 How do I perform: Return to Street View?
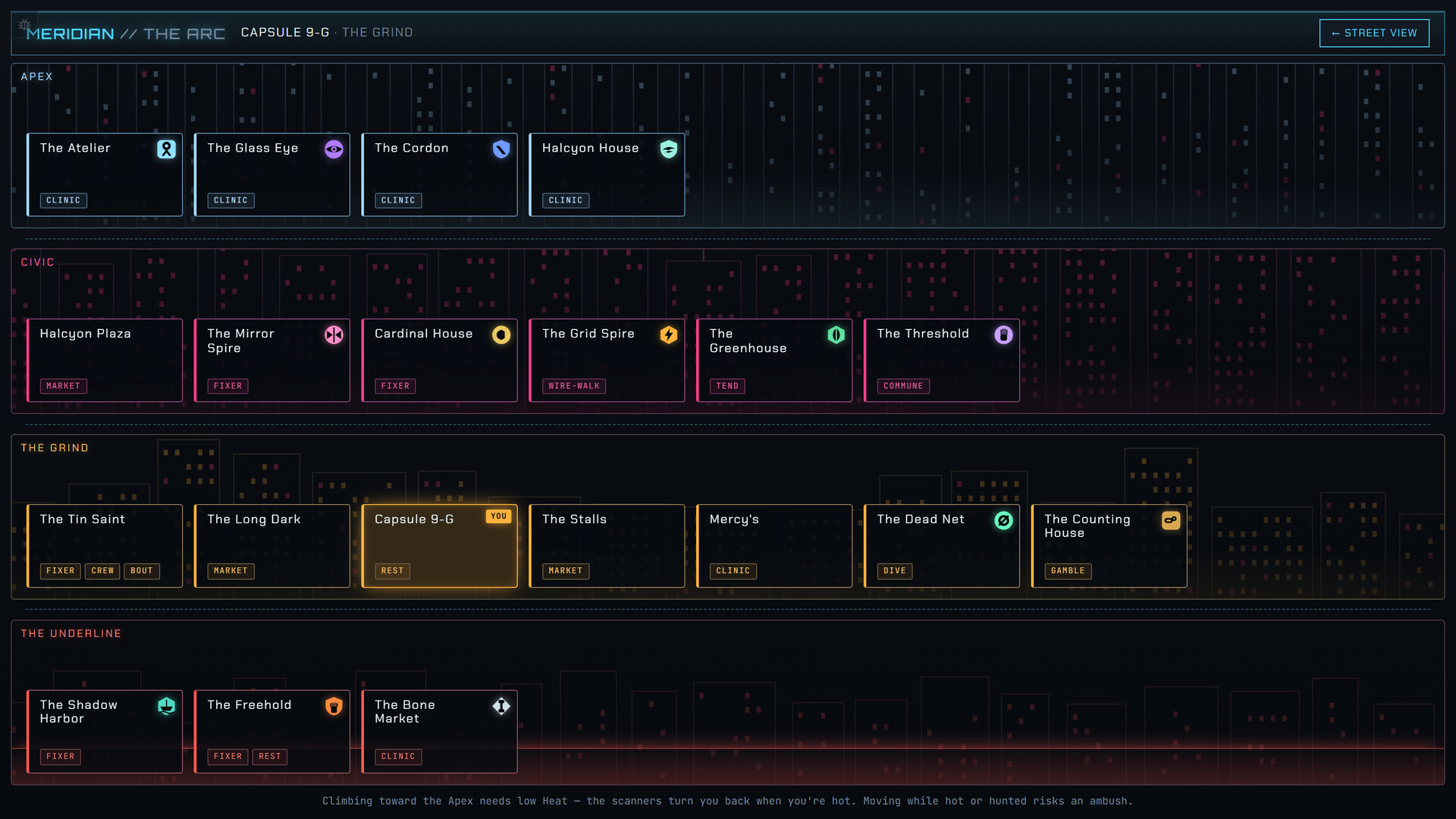tap(1374, 33)
